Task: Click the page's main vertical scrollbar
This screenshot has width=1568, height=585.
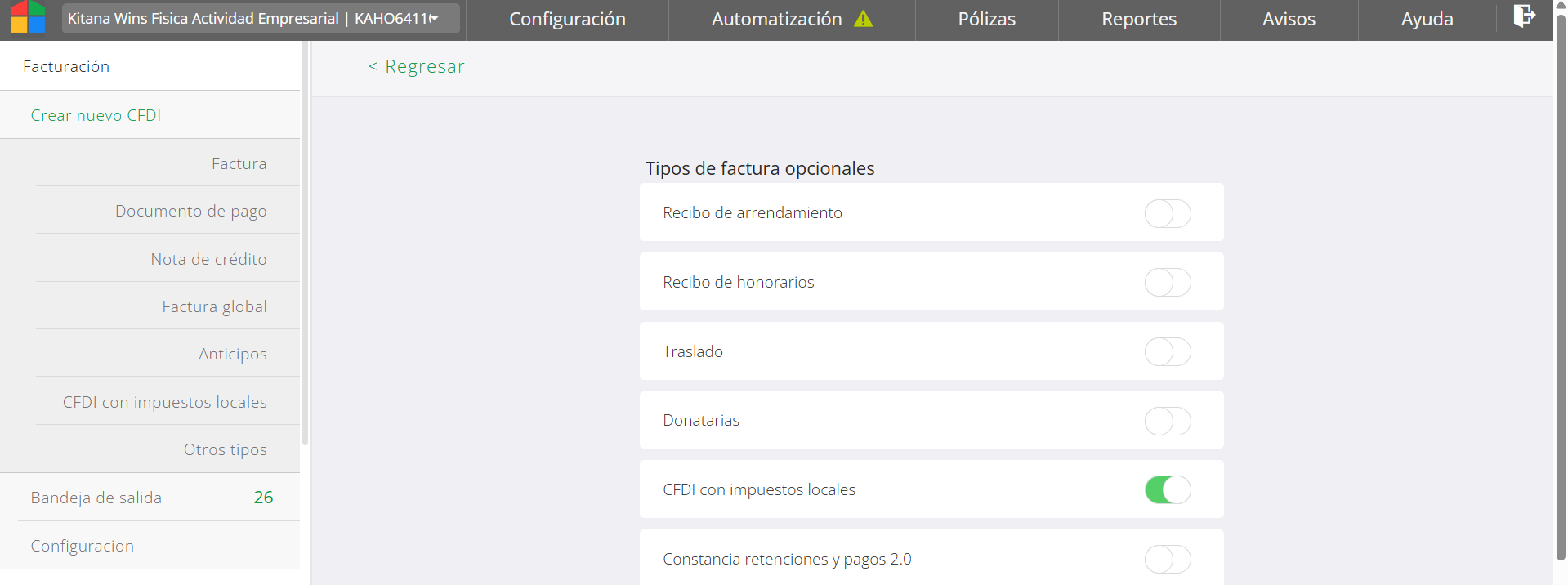Action: tap(1560, 286)
